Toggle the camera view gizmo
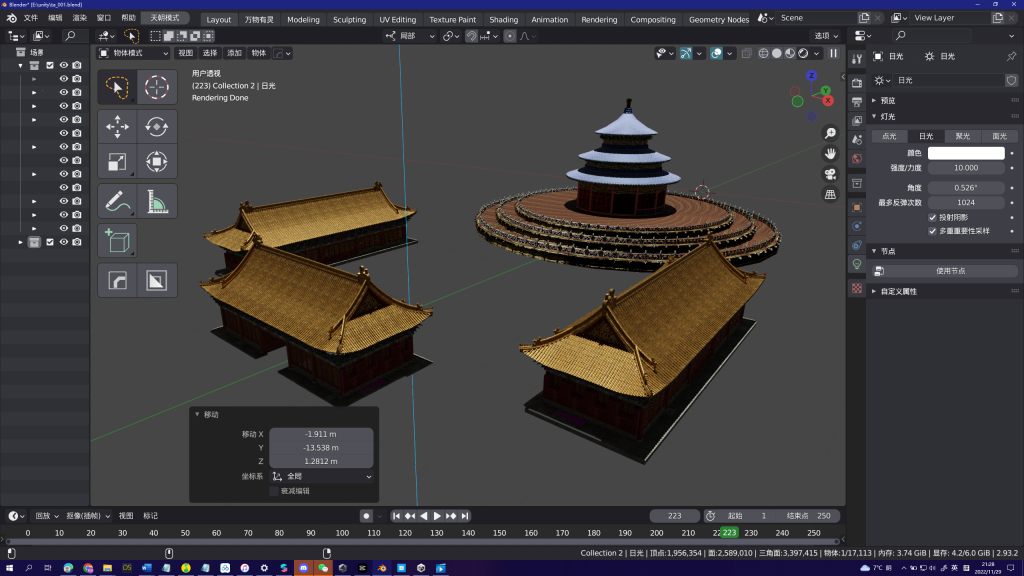Image resolution: width=1024 pixels, height=576 pixels. click(830, 174)
